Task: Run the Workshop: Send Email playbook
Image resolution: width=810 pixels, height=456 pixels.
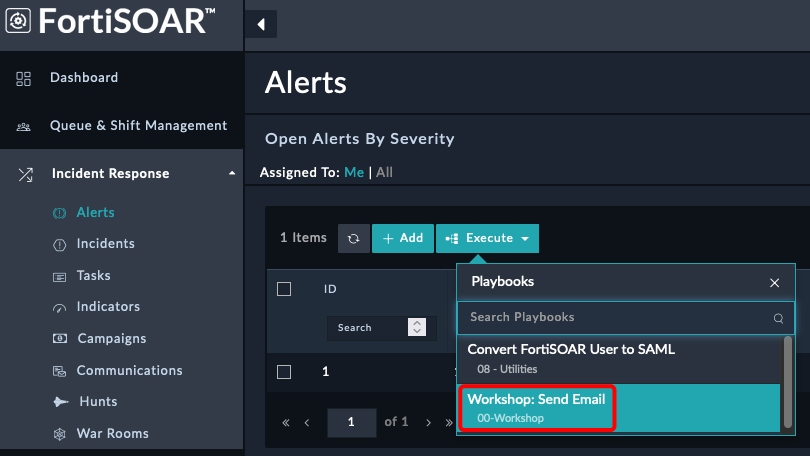Action: [619, 407]
